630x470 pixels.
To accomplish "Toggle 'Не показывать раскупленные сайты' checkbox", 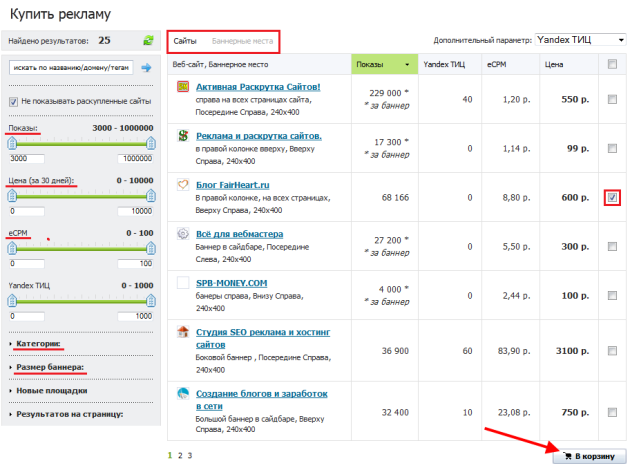I will click(14, 101).
